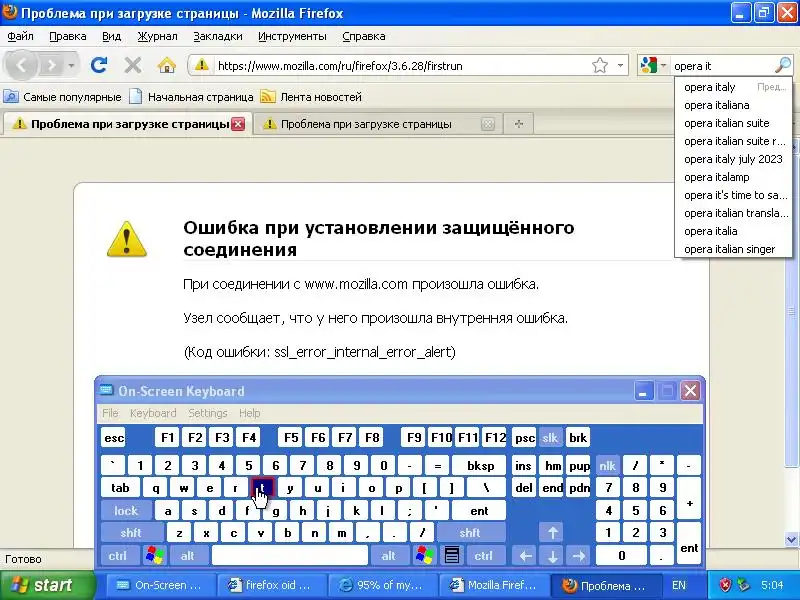Toggle the right ctrl key
Screen dimensions: 800x600
coord(484,556)
